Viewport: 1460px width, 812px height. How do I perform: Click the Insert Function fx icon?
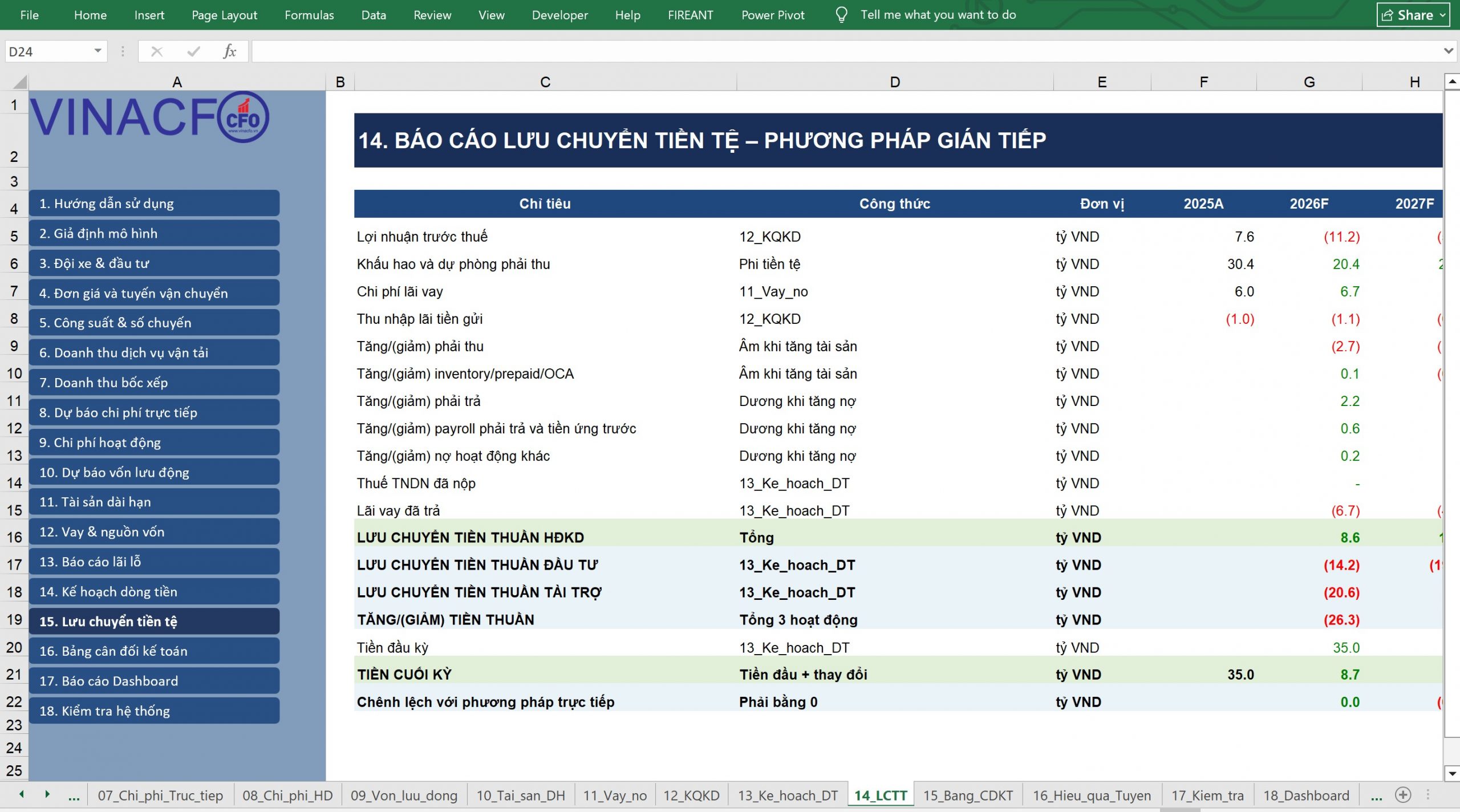click(x=229, y=51)
